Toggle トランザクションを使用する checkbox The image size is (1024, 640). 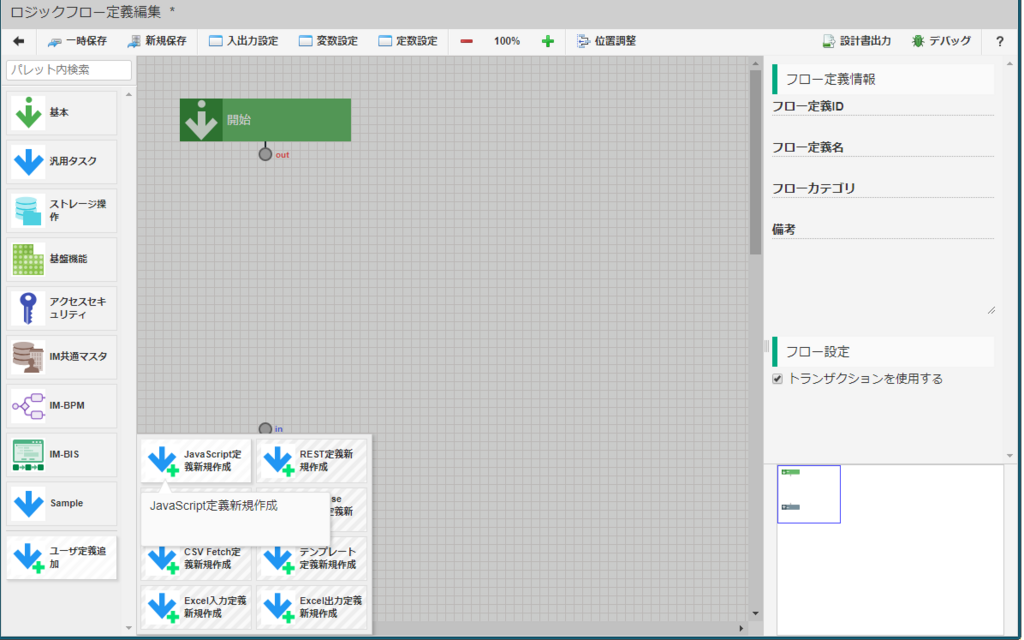coord(777,379)
